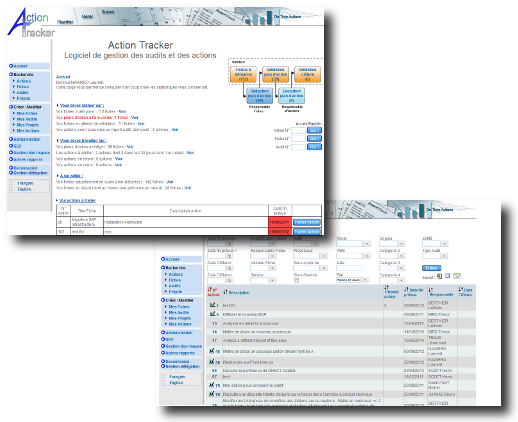518x422 pixels.
Task: Open Accueil in the left sidebar menu
Action: point(20,66)
